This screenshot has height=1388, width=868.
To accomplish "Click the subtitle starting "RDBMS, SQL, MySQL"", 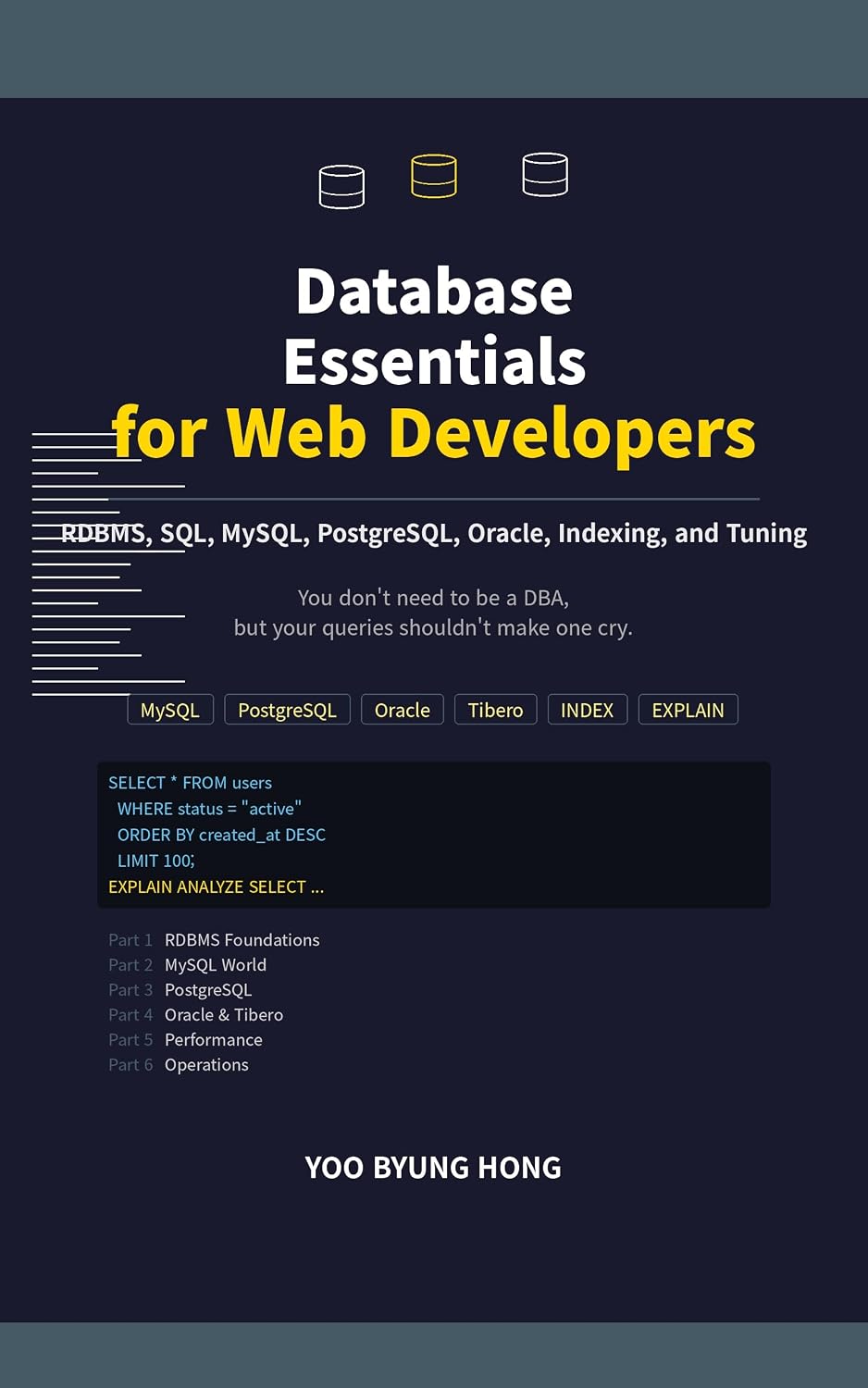I will coord(434,534).
